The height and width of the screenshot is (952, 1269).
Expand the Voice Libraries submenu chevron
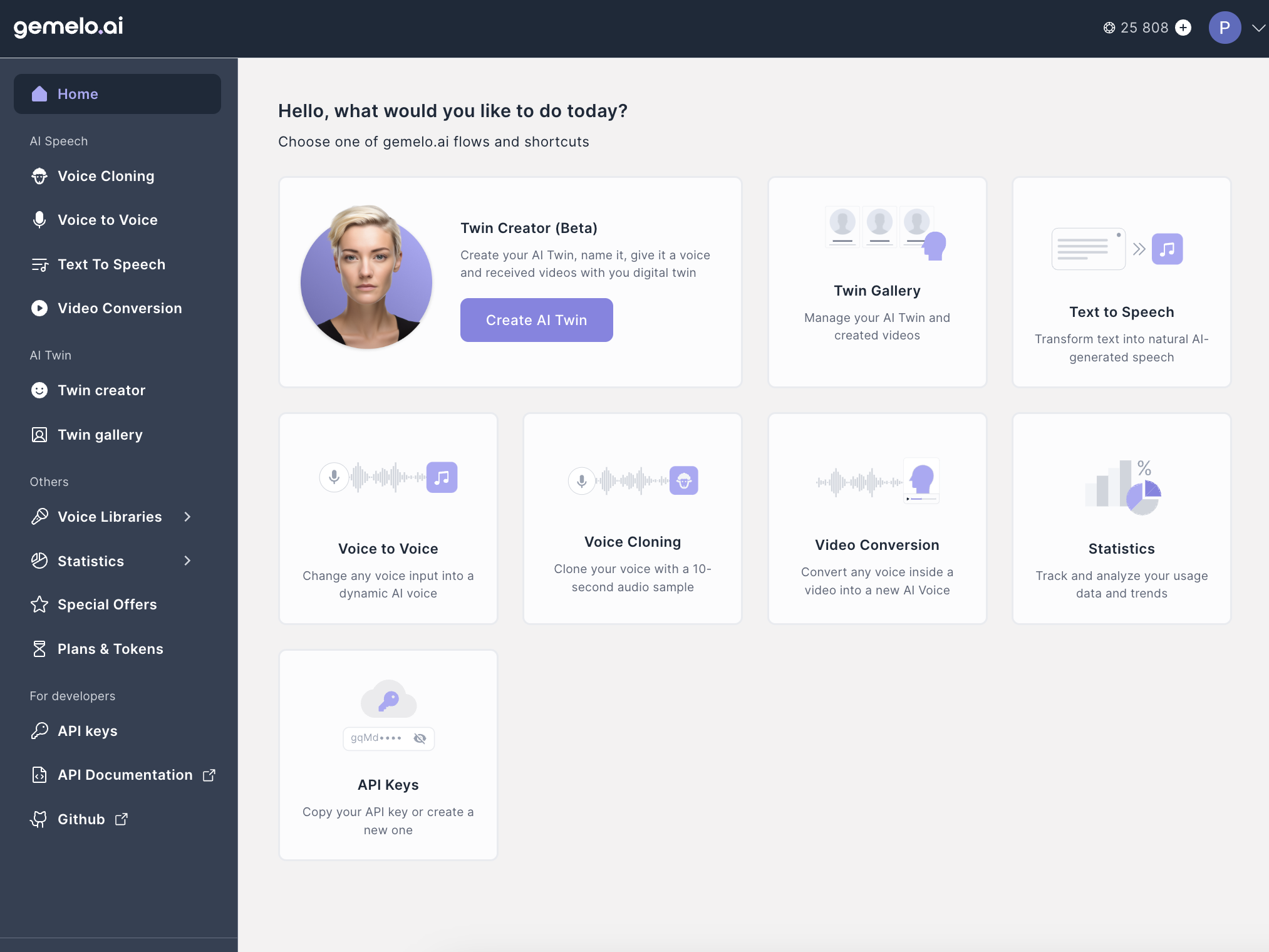point(187,517)
